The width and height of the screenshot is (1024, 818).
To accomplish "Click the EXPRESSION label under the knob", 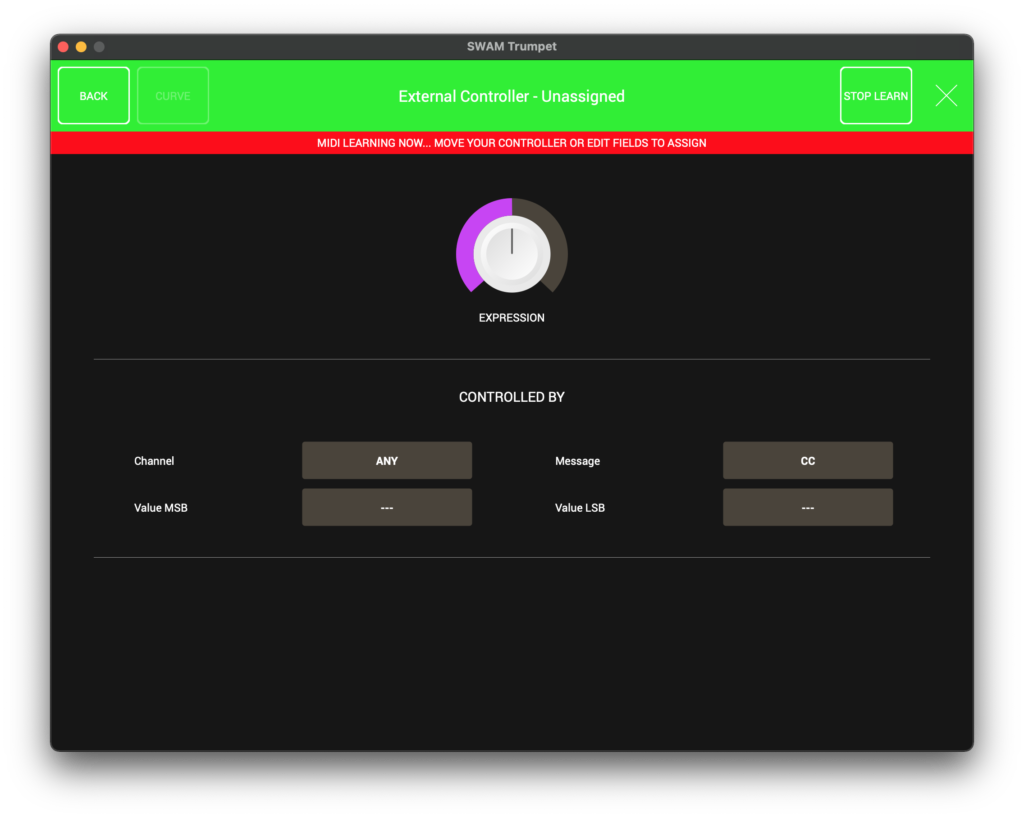I will coord(512,318).
